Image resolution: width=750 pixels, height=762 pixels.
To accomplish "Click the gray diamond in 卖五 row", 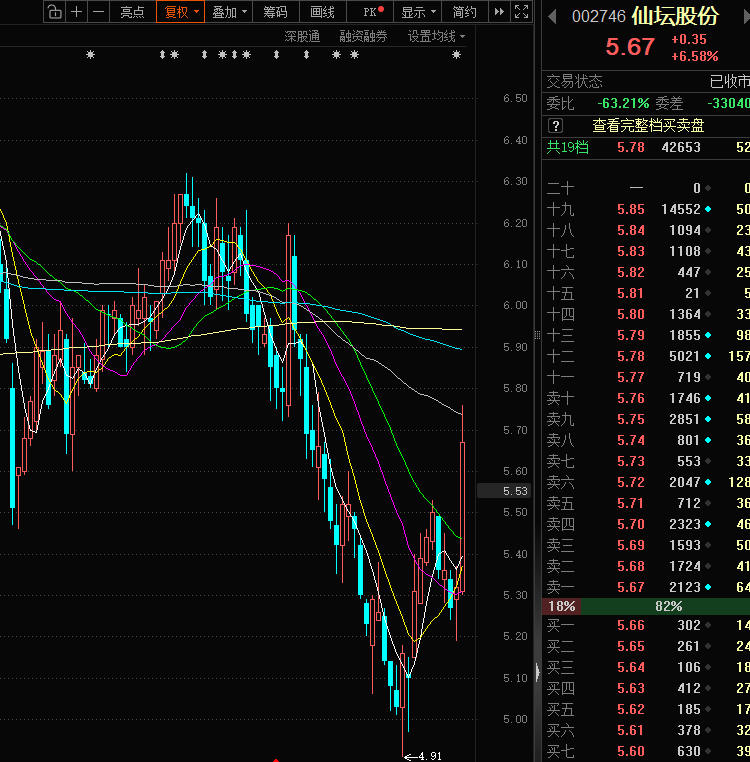I will [x=708, y=503].
